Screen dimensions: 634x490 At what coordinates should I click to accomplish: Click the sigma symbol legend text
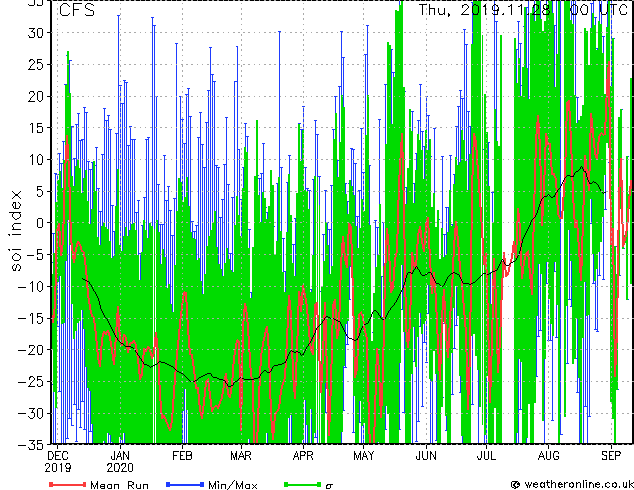tap(329, 485)
